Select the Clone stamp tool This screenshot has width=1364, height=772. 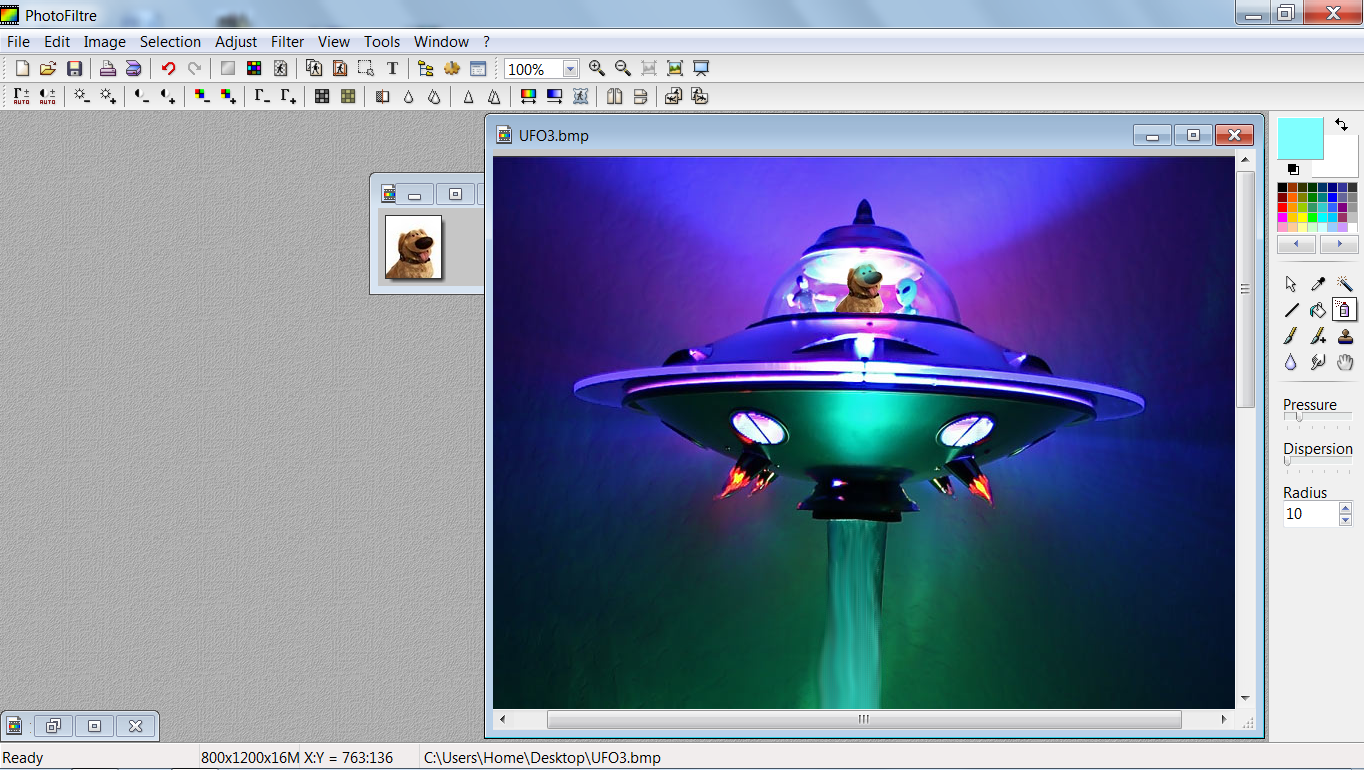pos(1345,336)
